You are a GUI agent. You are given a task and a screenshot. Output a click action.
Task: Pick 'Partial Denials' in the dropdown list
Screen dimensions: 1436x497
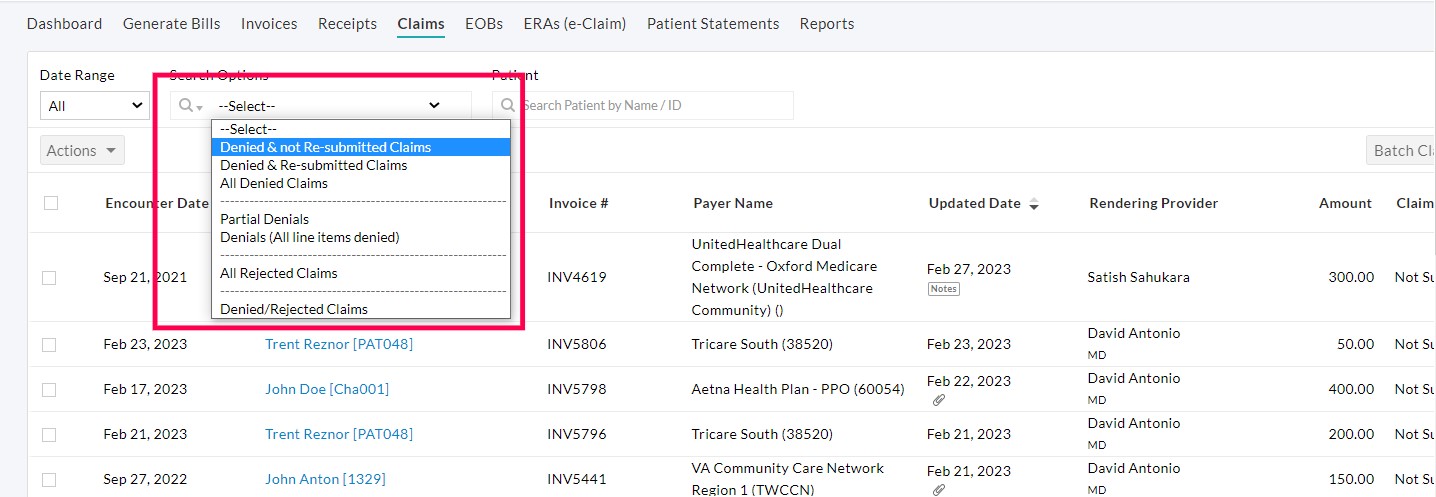point(265,219)
